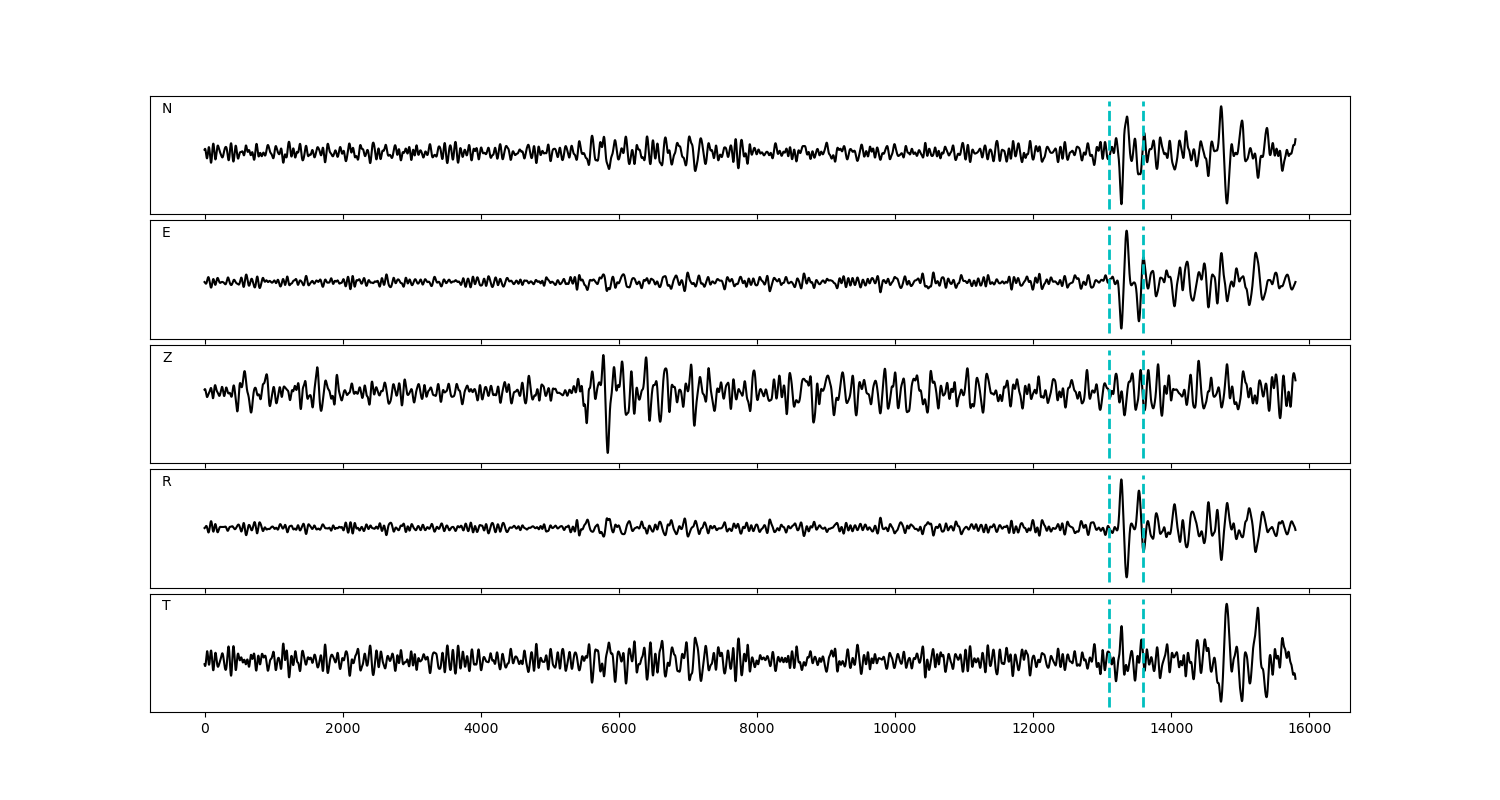Image resolution: width=1500 pixels, height=800 pixels.
Task: Click left cyan dashed marker in Z panel
Action: (x=1109, y=430)
